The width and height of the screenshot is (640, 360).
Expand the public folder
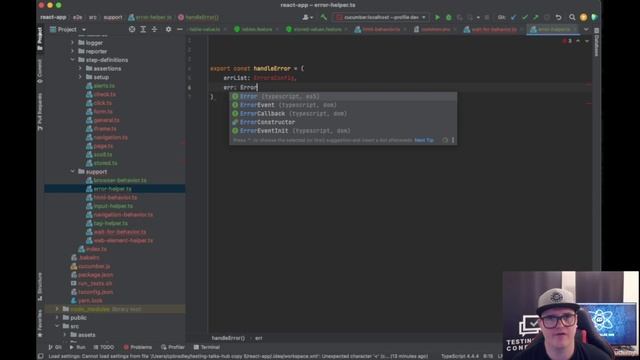point(57,318)
